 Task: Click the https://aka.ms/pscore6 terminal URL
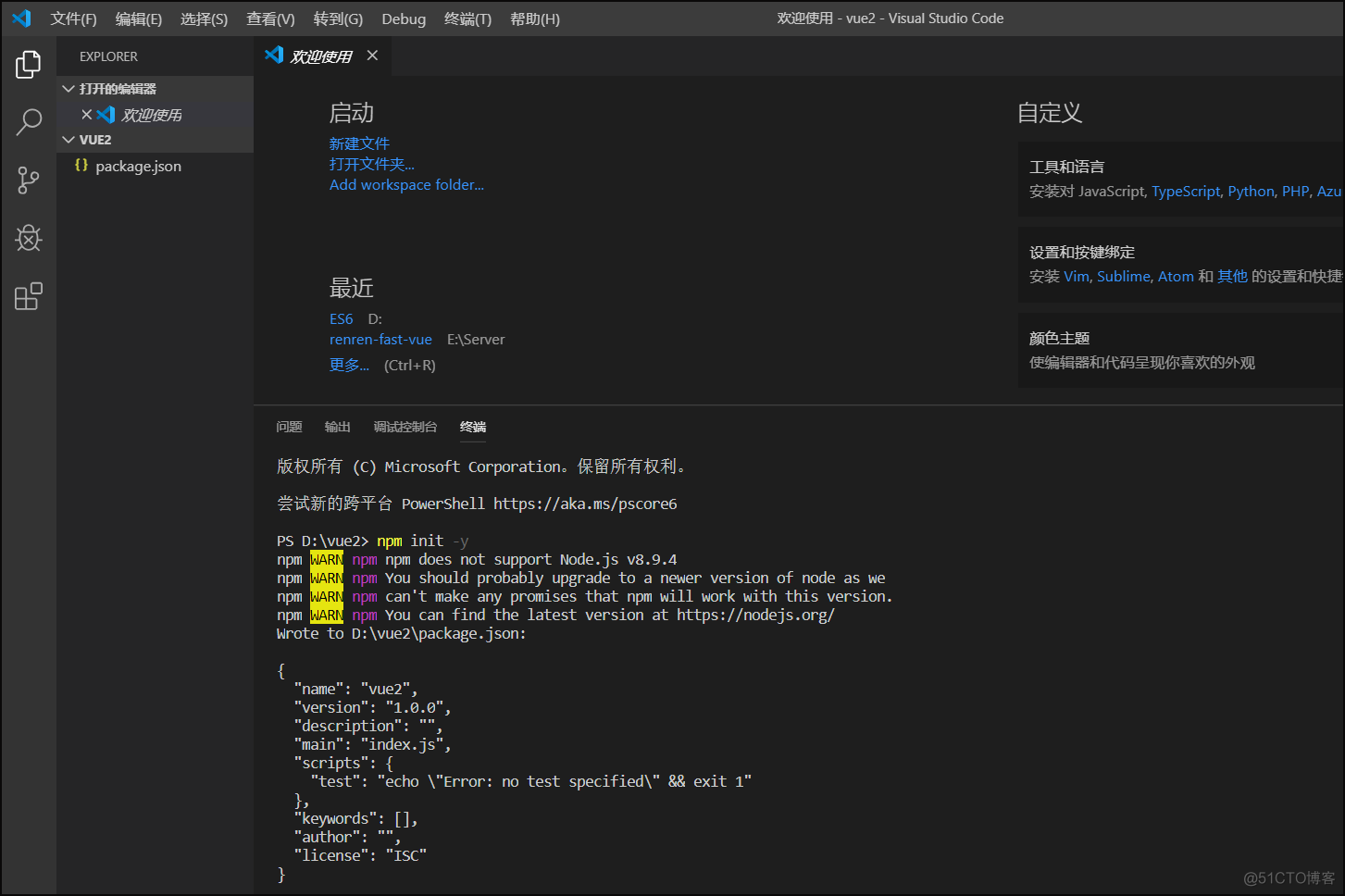coord(585,504)
